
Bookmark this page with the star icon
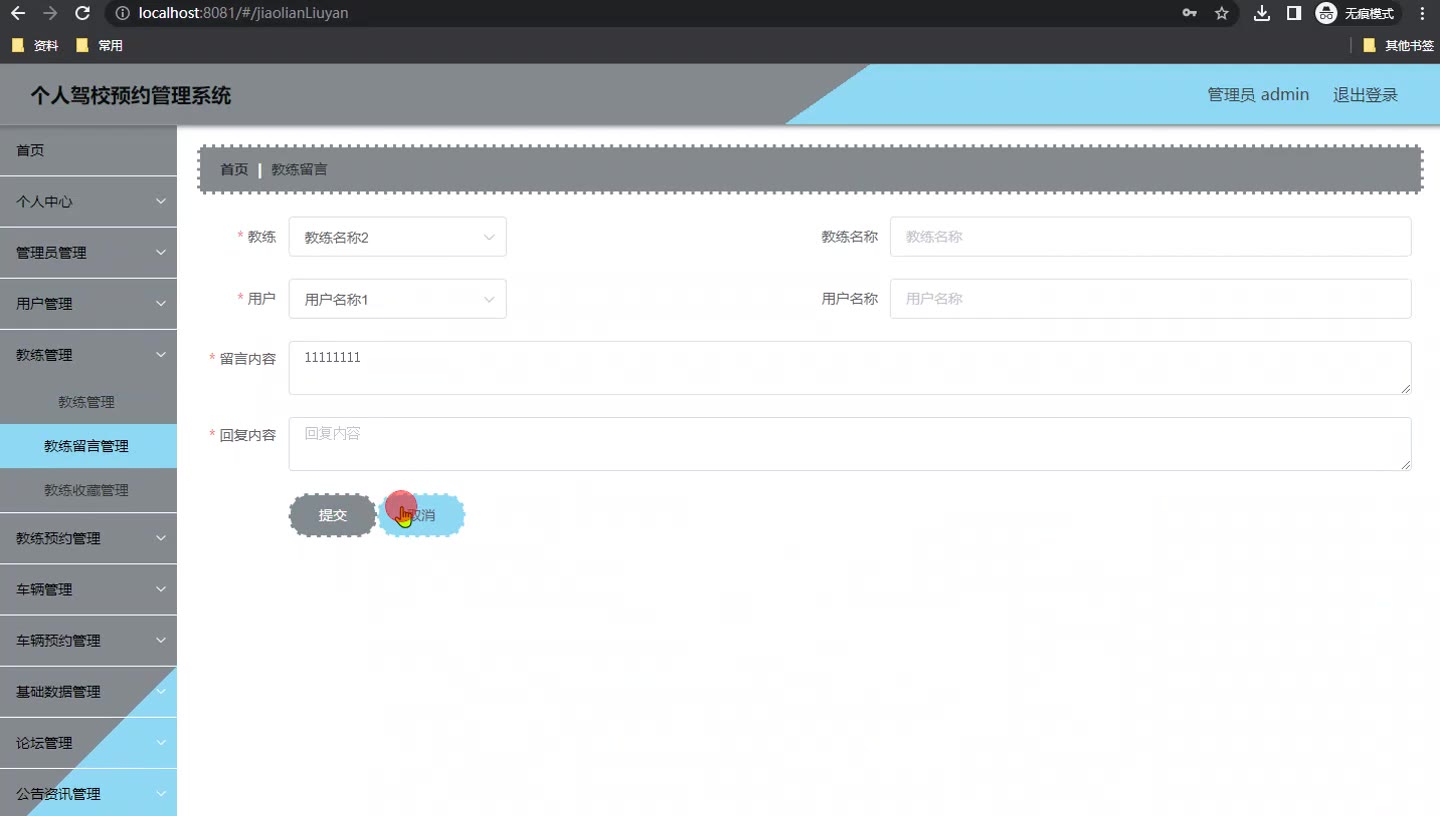tap(1221, 14)
